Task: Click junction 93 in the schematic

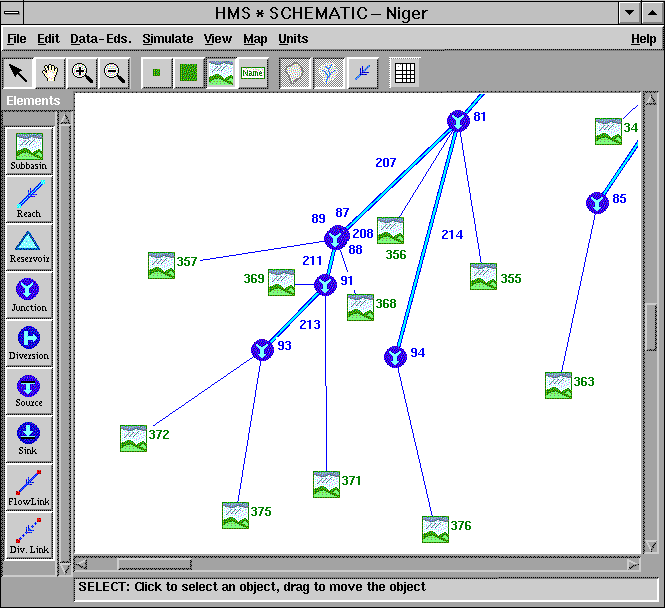Action: [261, 350]
